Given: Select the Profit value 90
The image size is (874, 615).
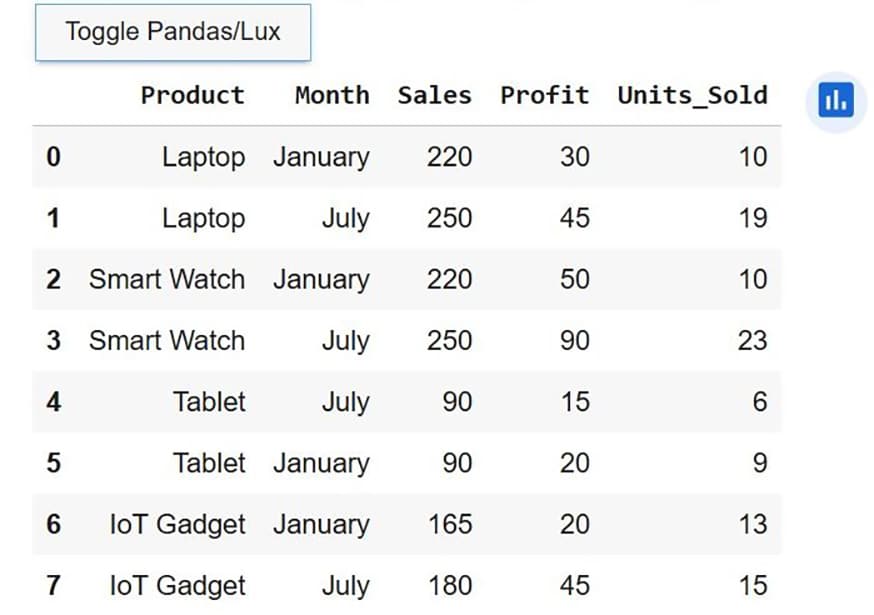Looking at the screenshot, I should (574, 341).
